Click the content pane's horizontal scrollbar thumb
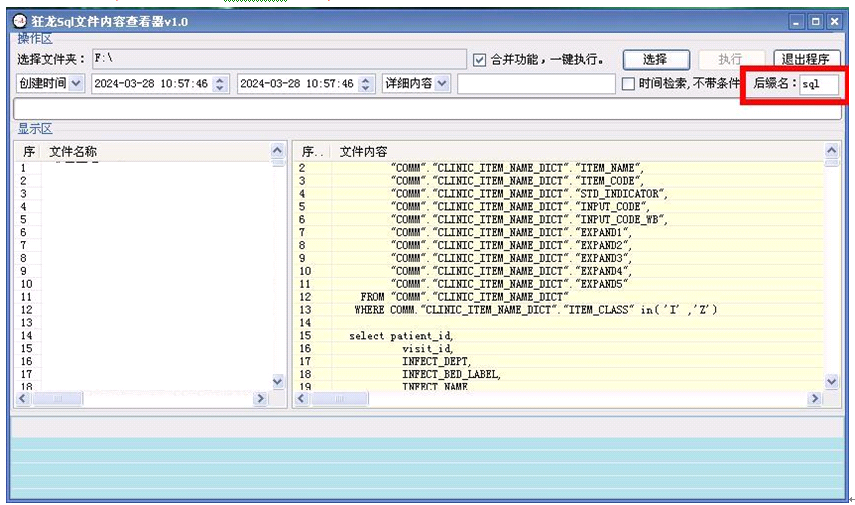Image resolution: width=855 pixels, height=505 pixels. [339, 399]
